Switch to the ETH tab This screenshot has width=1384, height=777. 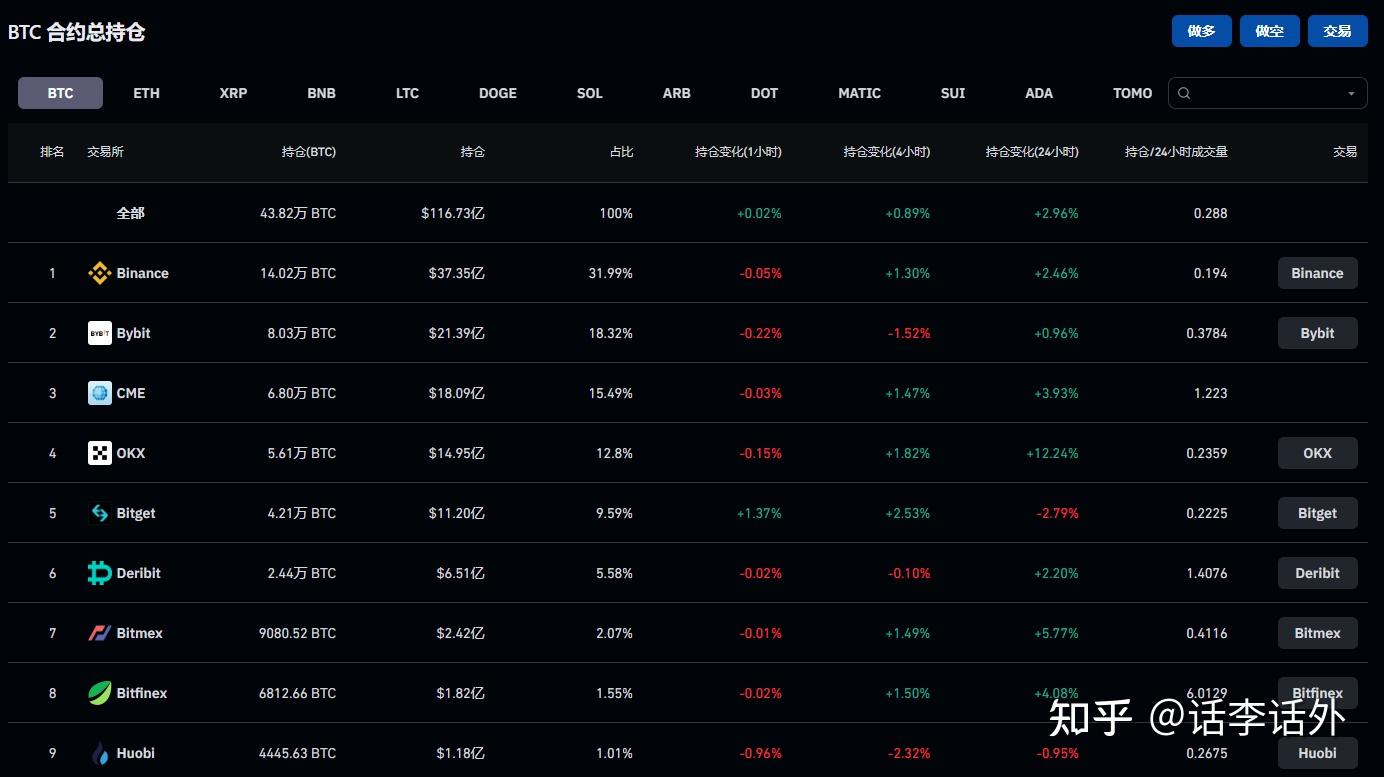tap(146, 93)
